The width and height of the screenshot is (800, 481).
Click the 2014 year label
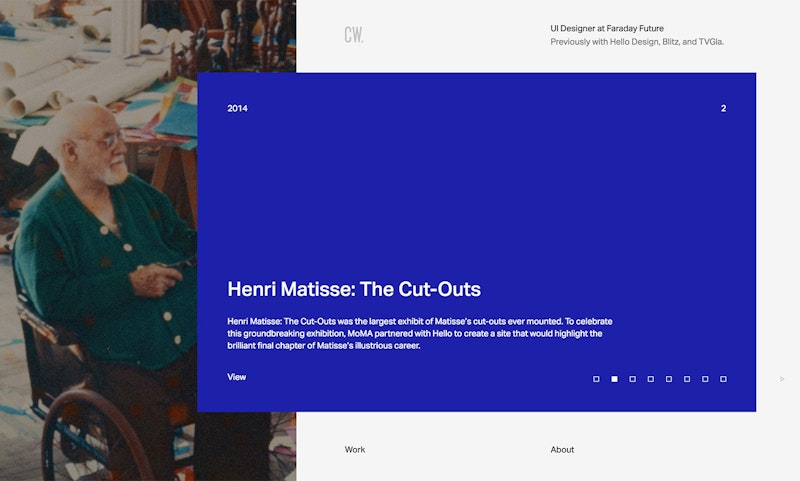[x=237, y=108]
